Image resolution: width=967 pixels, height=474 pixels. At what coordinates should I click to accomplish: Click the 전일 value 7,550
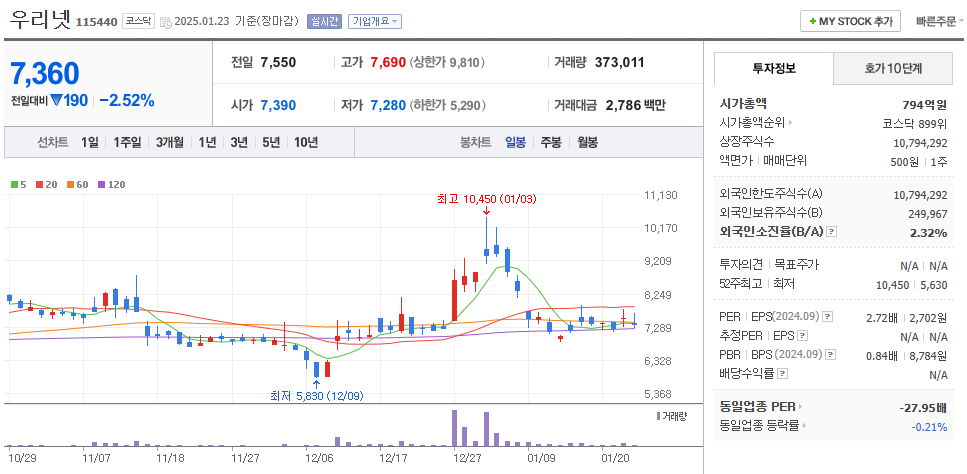(278, 62)
